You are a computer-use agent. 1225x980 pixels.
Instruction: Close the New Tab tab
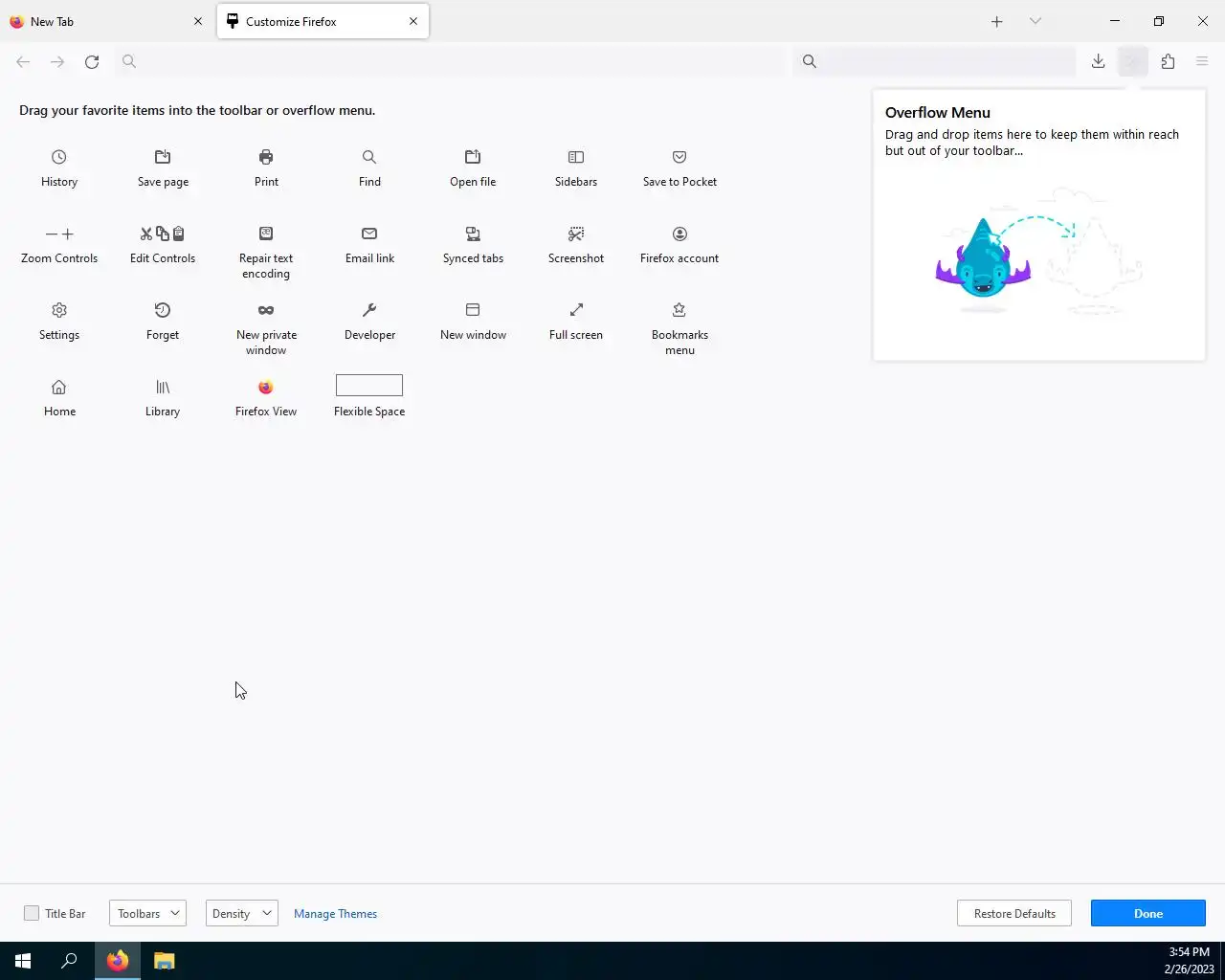[198, 21]
